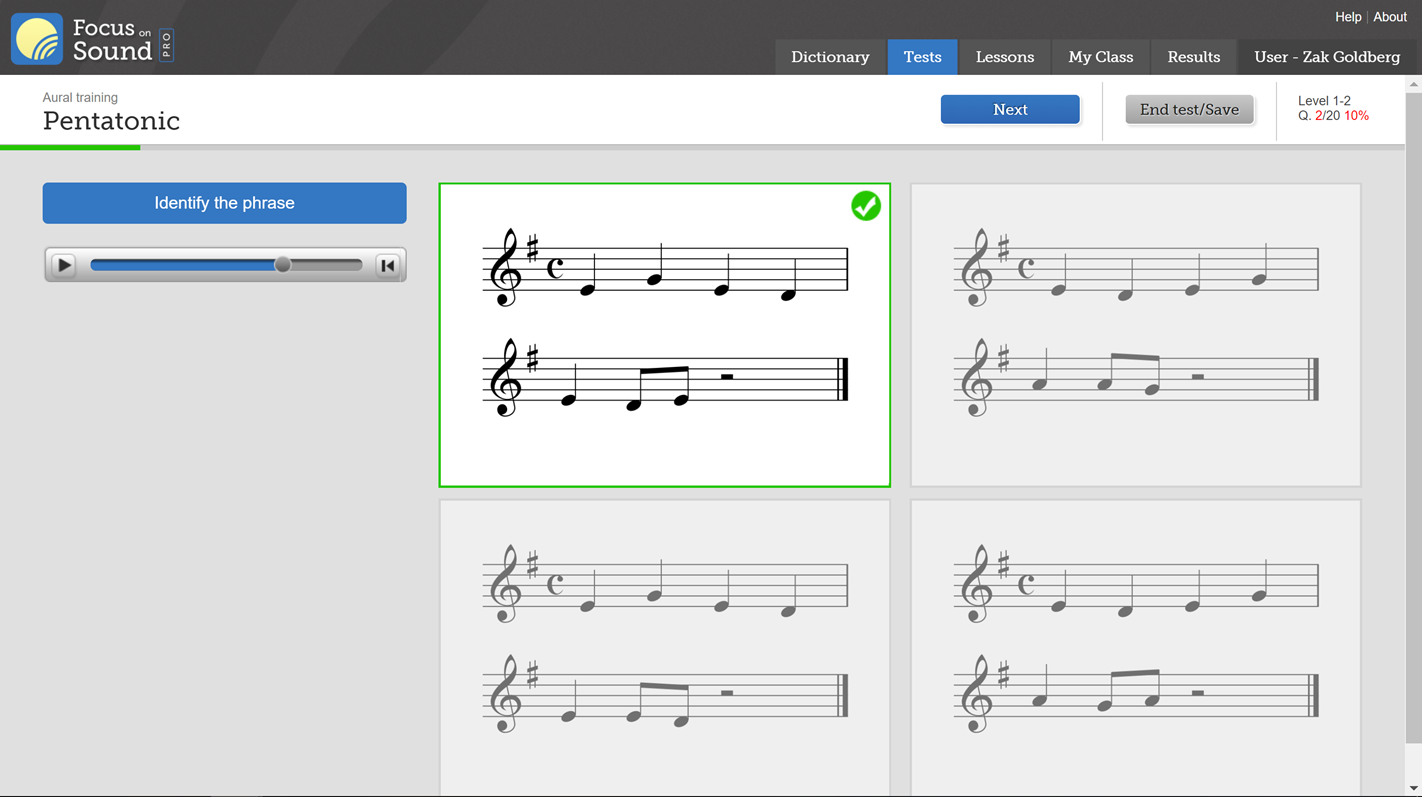Image resolution: width=1422 pixels, height=797 pixels.
Task: Open the Dictionary tab
Action: click(x=830, y=57)
